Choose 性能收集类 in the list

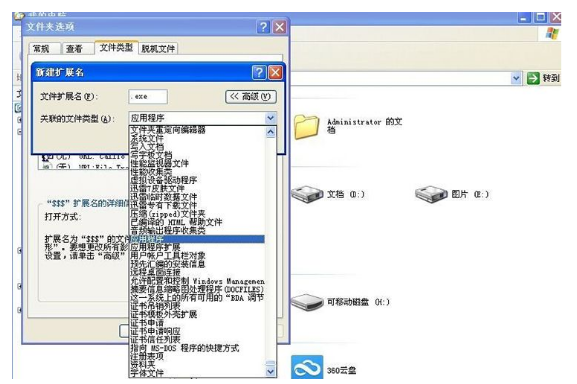point(197,172)
